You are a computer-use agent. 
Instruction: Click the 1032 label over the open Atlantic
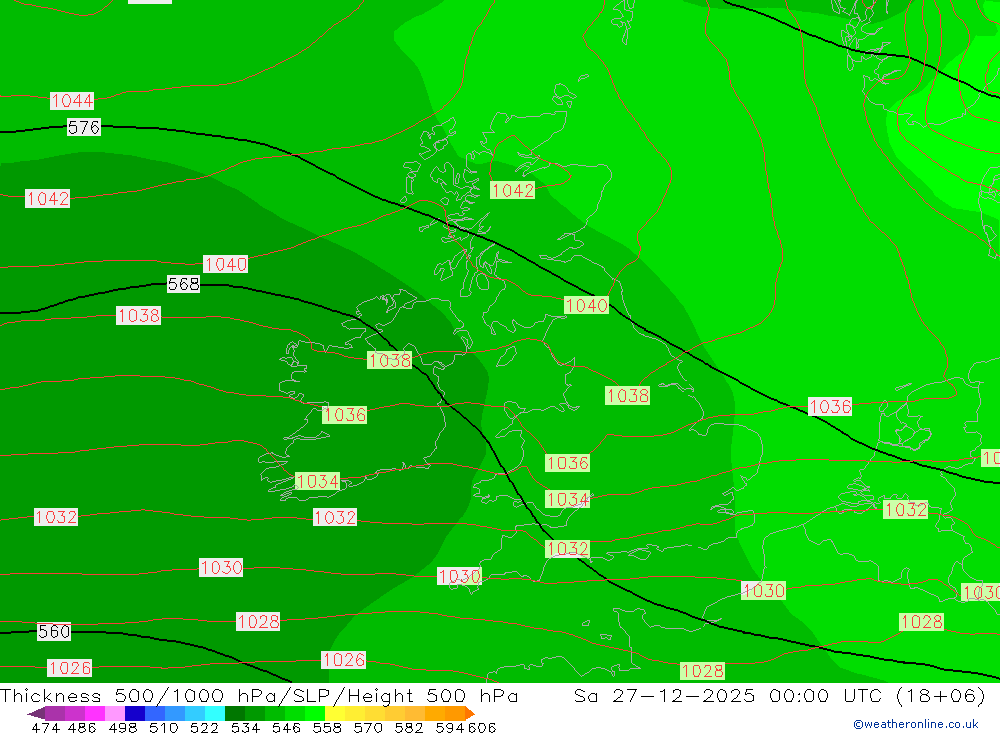click(x=56, y=517)
